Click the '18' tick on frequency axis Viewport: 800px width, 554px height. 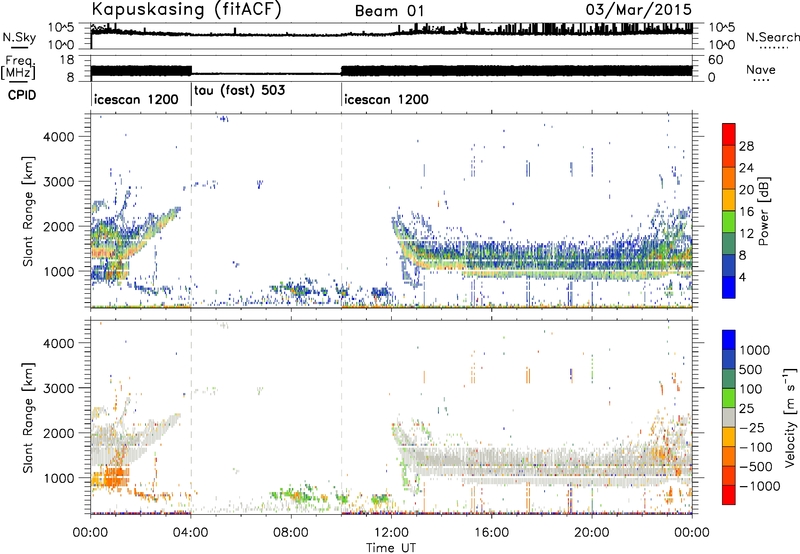pos(67,60)
